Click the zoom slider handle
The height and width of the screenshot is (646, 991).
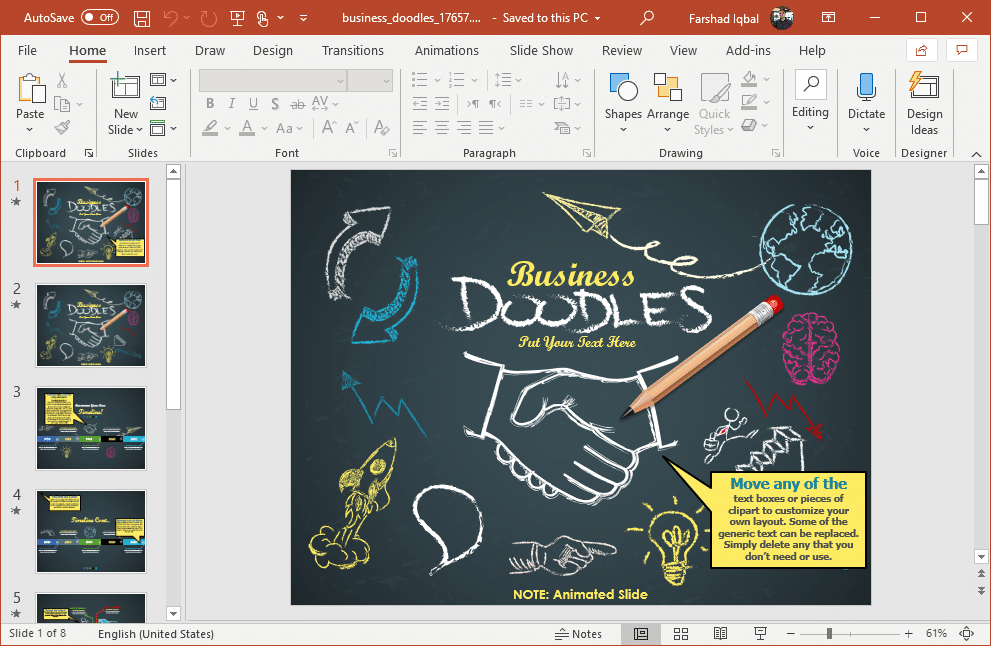[829, 634]
